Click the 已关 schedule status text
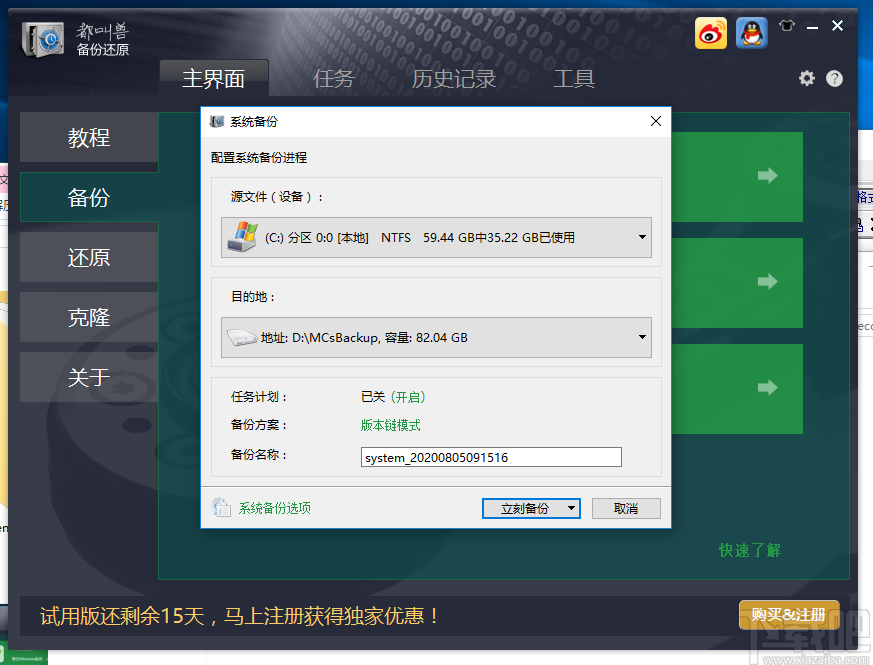The image size is (873, 665). [373, 397]
